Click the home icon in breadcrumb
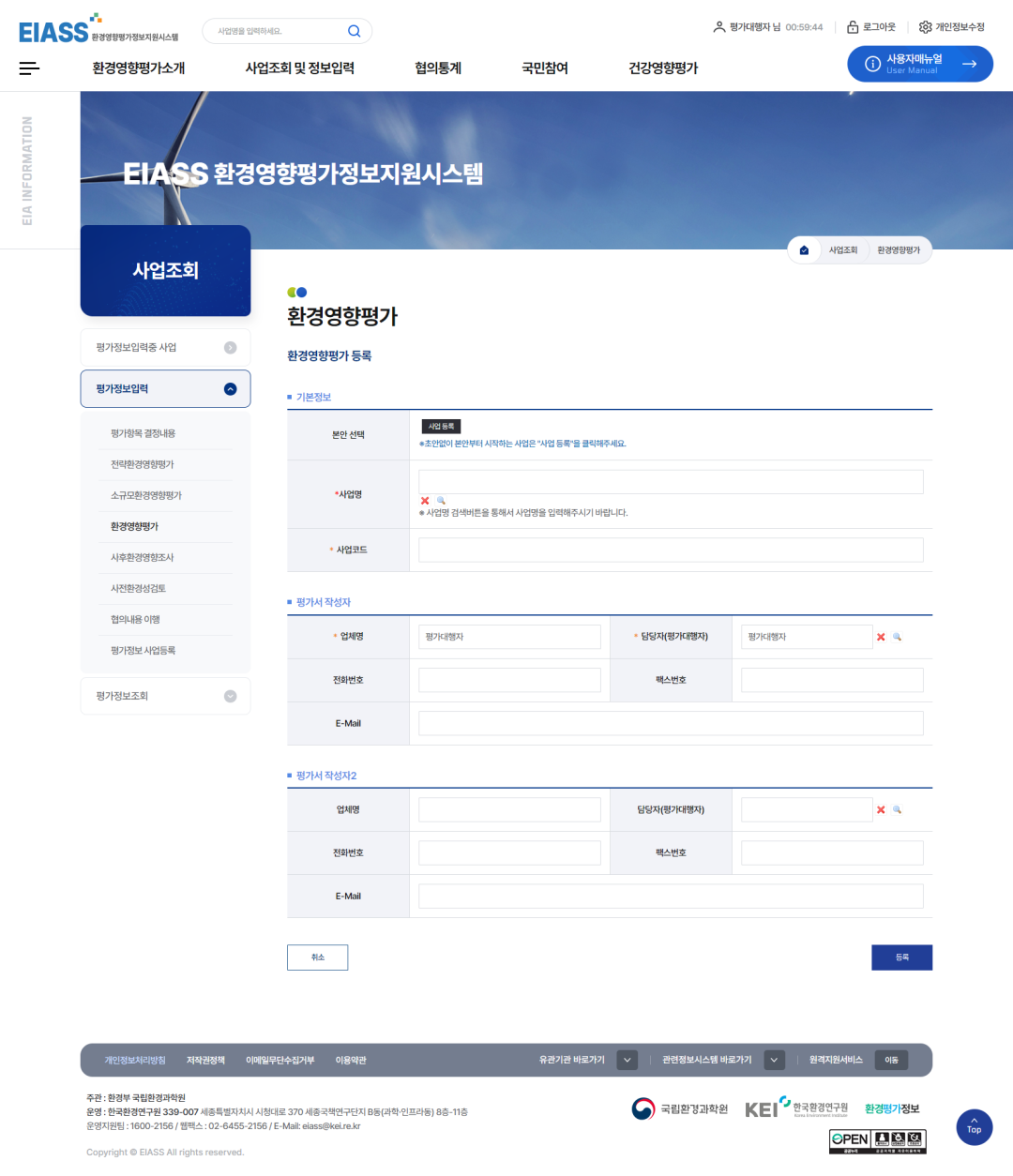 point(804,250)
